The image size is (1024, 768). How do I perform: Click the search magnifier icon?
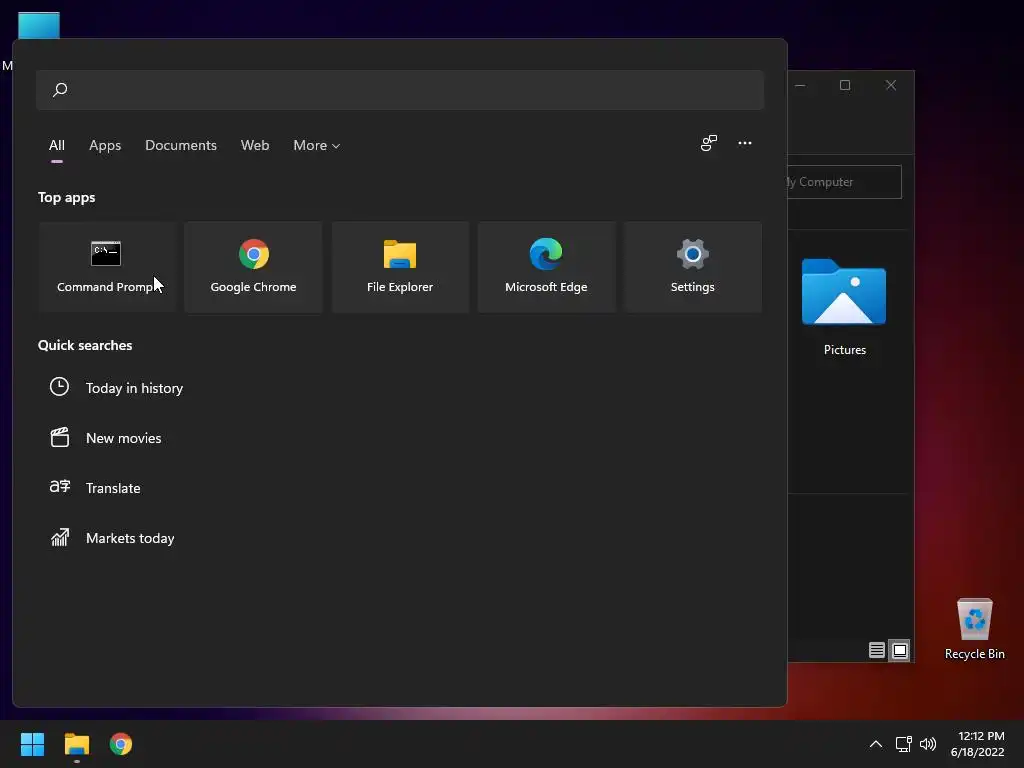coord(60,89)
